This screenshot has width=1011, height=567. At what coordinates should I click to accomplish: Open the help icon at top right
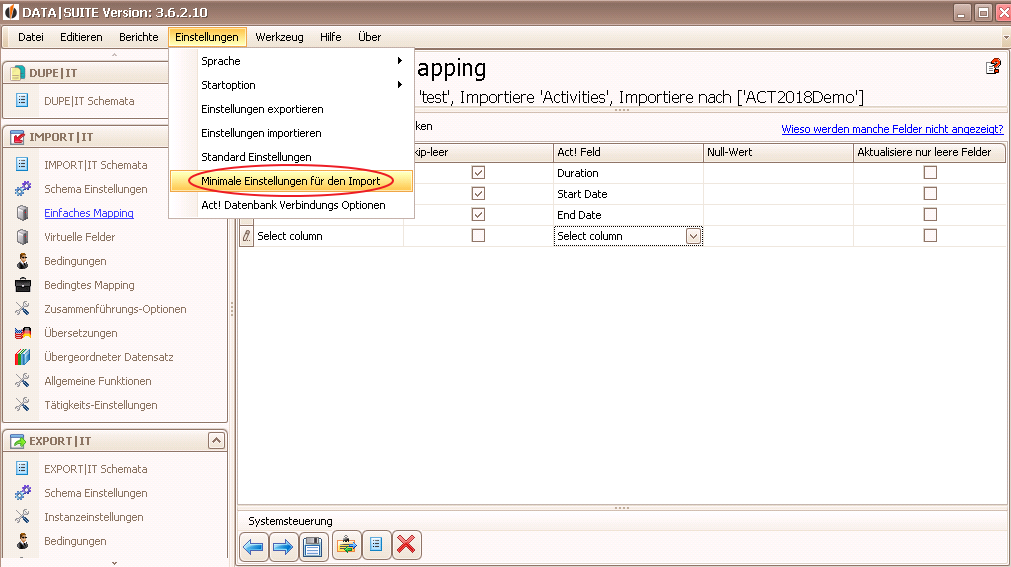click(x=993, y=66)
